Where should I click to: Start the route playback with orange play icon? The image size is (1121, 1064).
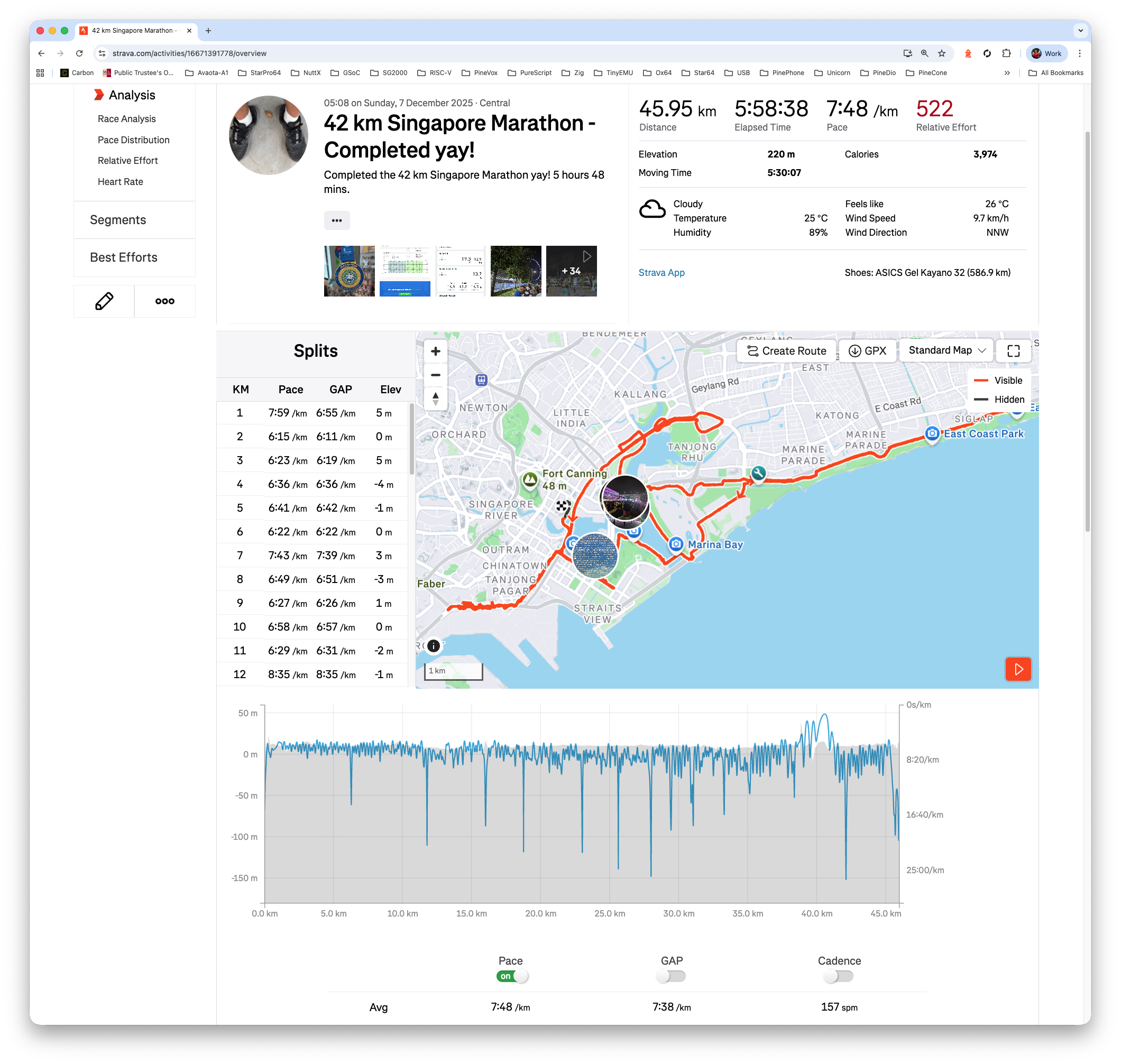click(x=1018, y=669)
